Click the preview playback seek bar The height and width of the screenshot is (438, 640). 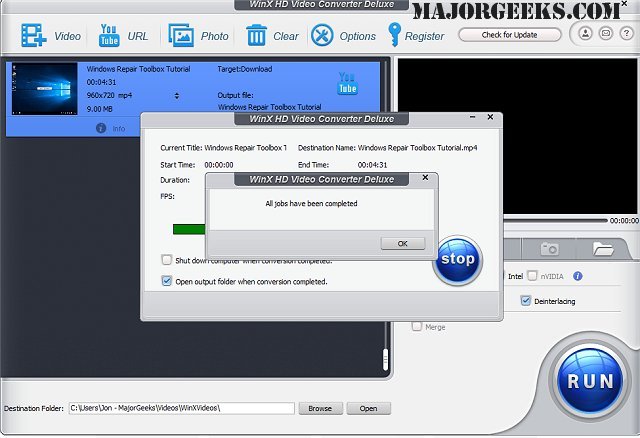click(x=555, y=220)
